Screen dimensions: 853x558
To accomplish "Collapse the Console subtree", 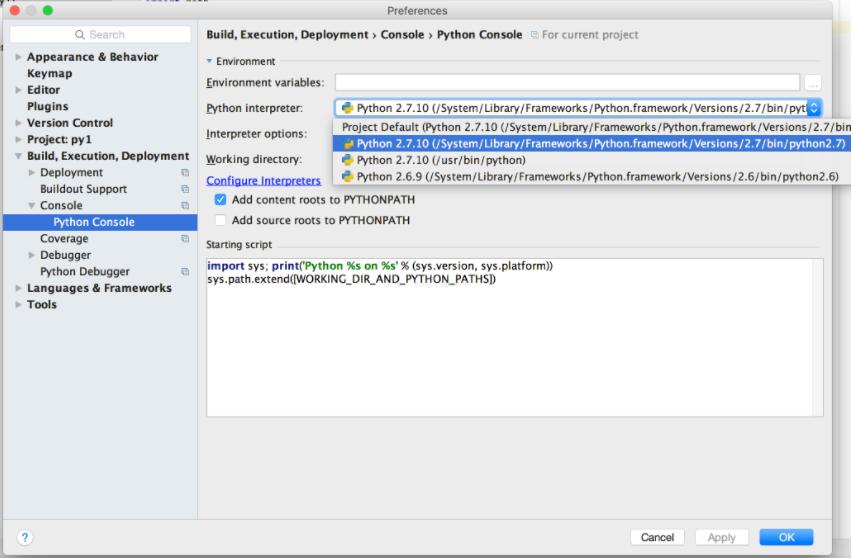I will point(32,206).
